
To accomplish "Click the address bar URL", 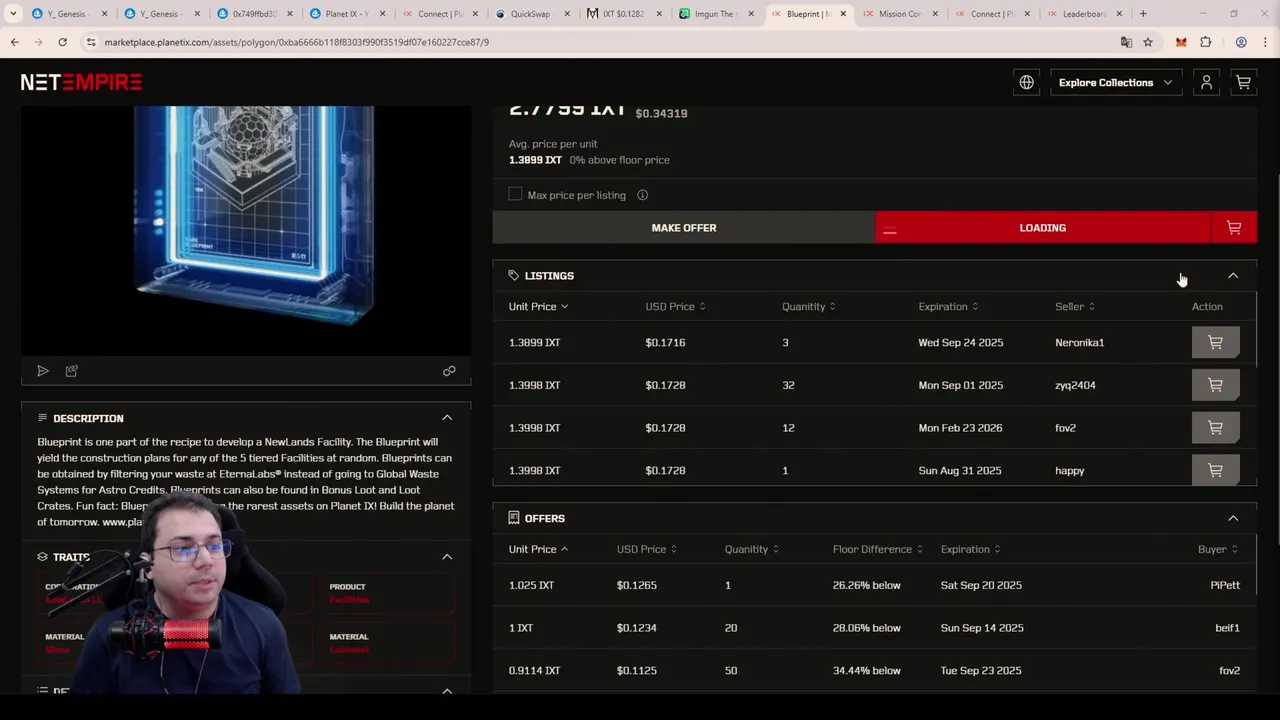I will 297,42.
